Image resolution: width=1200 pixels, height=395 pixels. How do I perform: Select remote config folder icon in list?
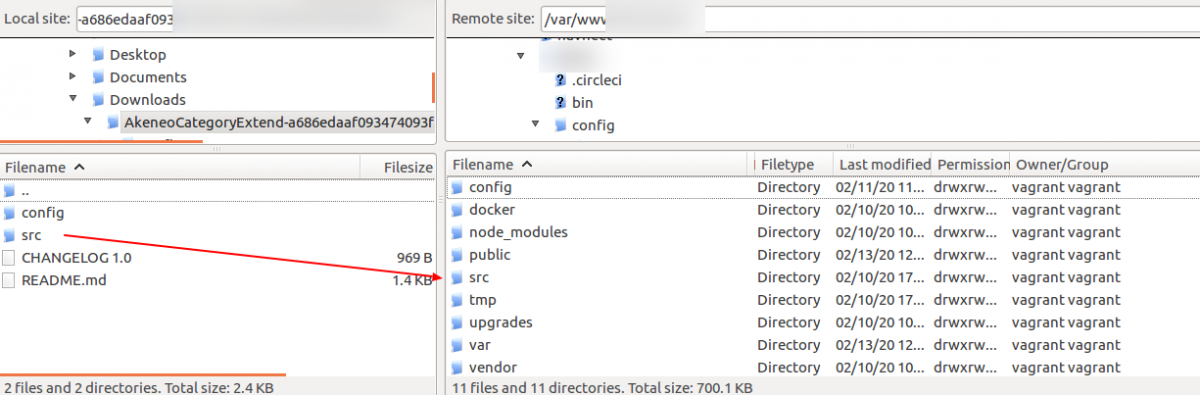[457, 187]
